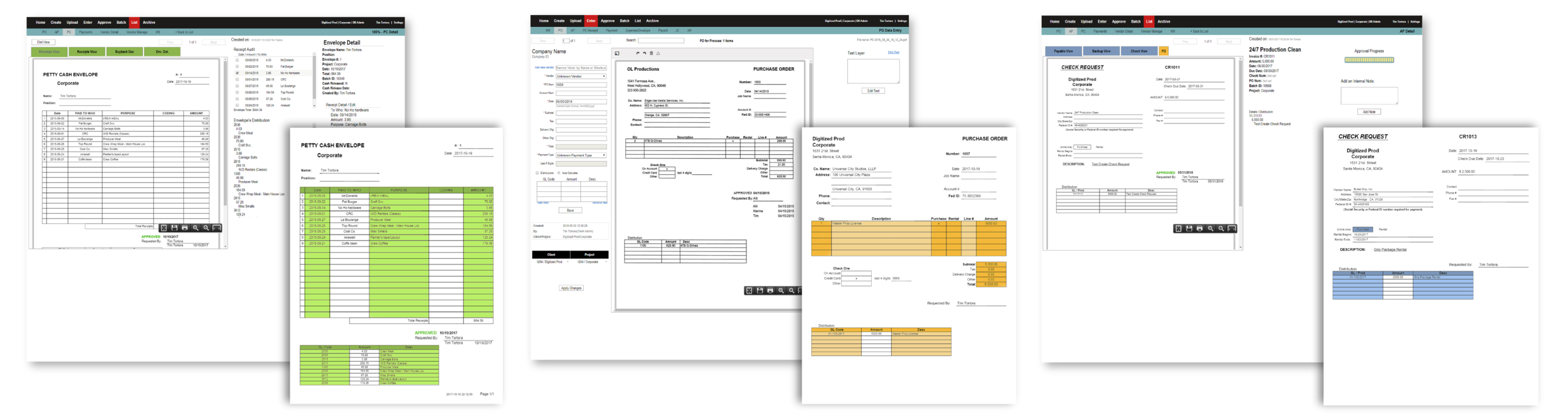Uncheck the No Ho hardware receipt checkbox

click(x=237, y=73)
